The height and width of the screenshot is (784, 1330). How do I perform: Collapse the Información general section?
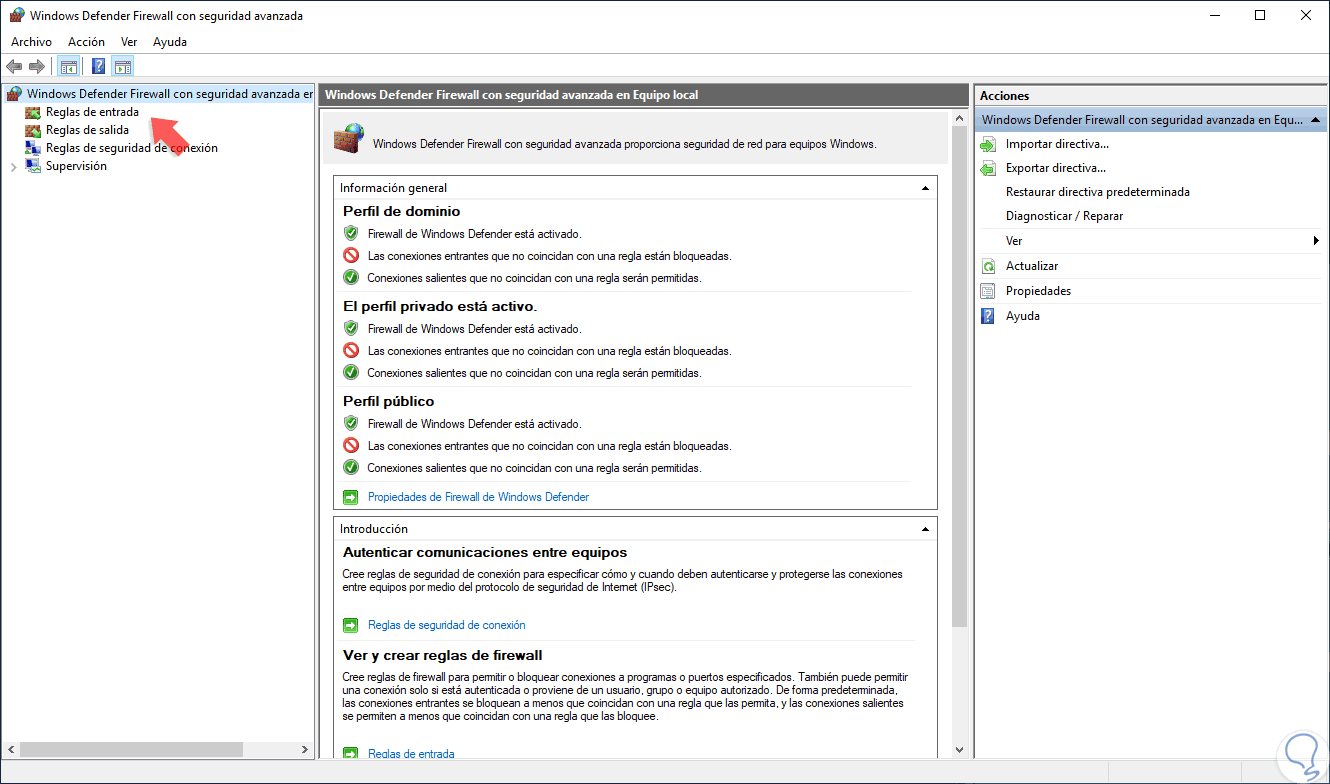[x=926, y=188]
